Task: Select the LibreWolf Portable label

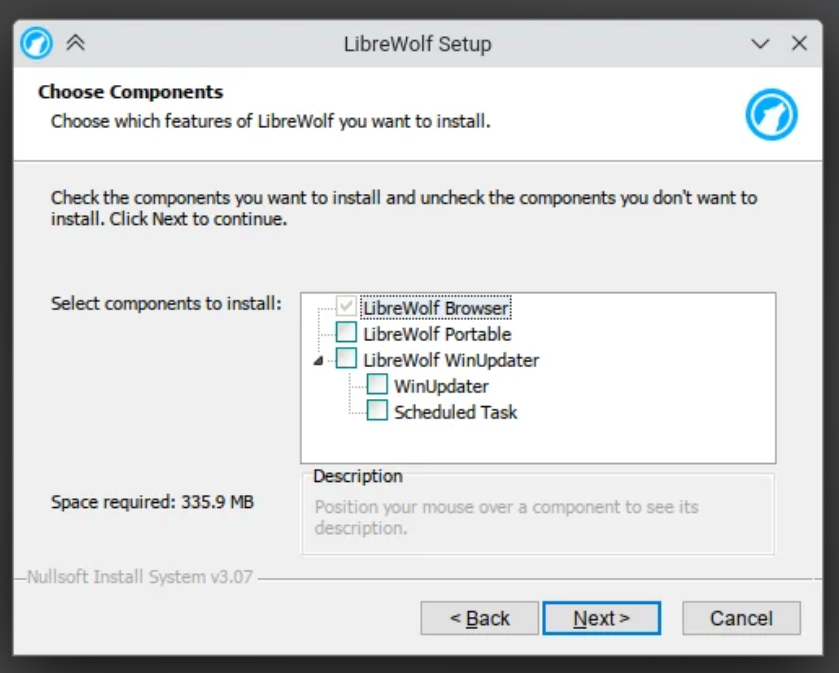Action: [x=437, y=334]
